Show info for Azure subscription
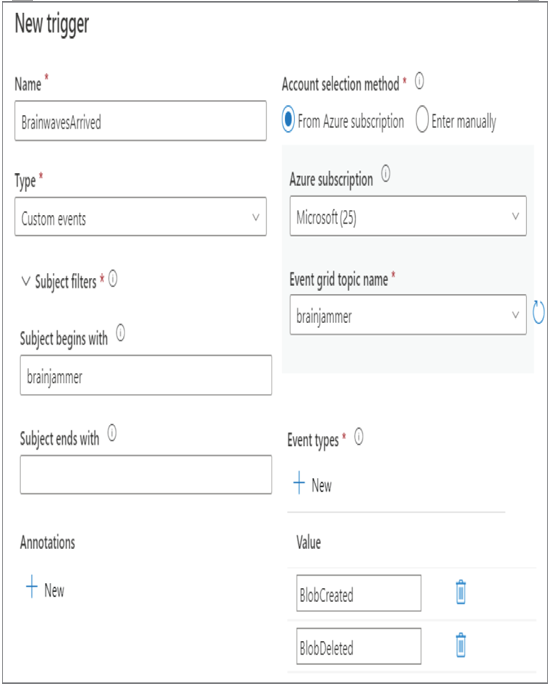The image size is (551, 687). [x=385, y=174]
